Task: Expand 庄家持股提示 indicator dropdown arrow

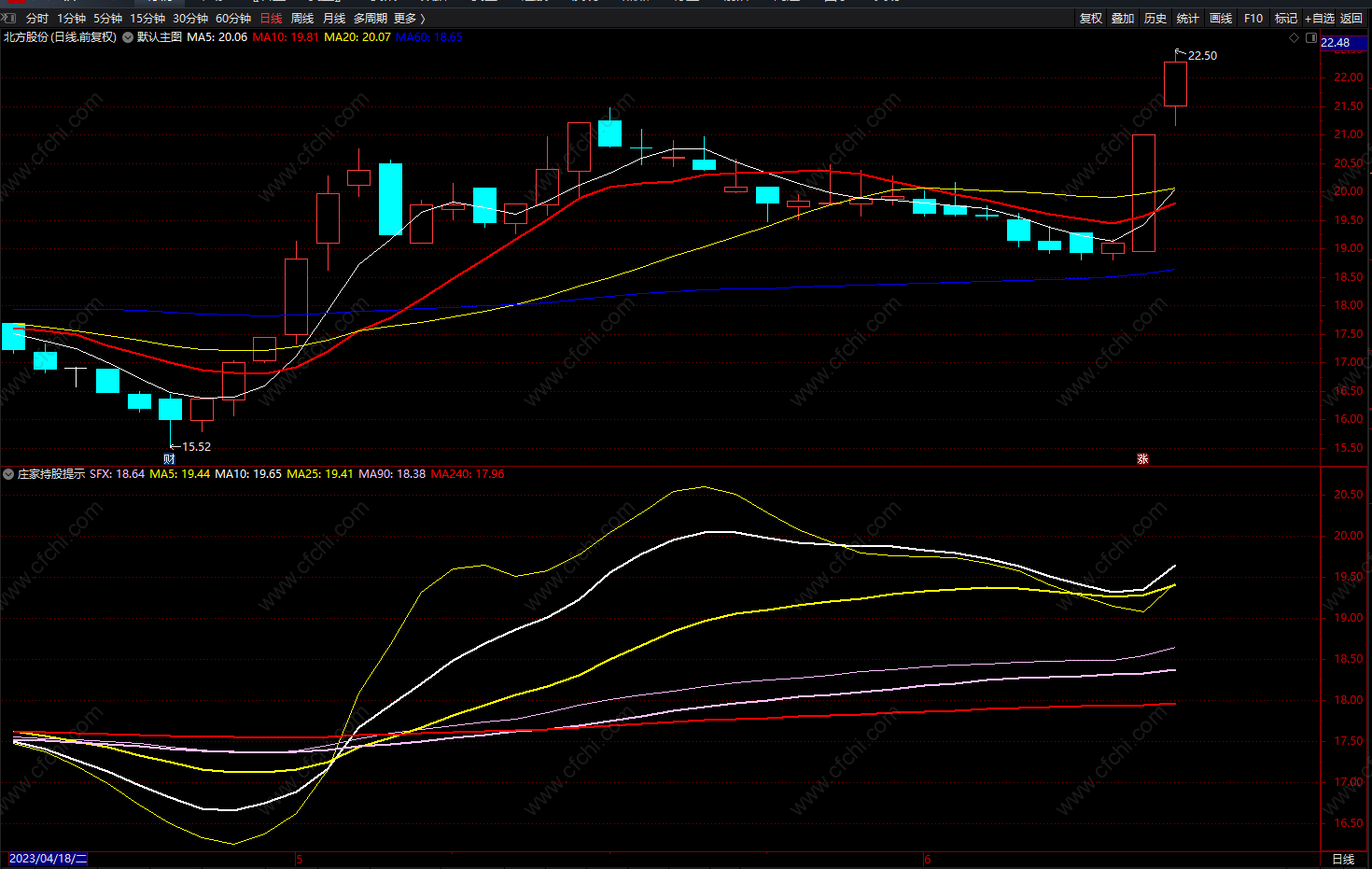Action: coord(8,474)
